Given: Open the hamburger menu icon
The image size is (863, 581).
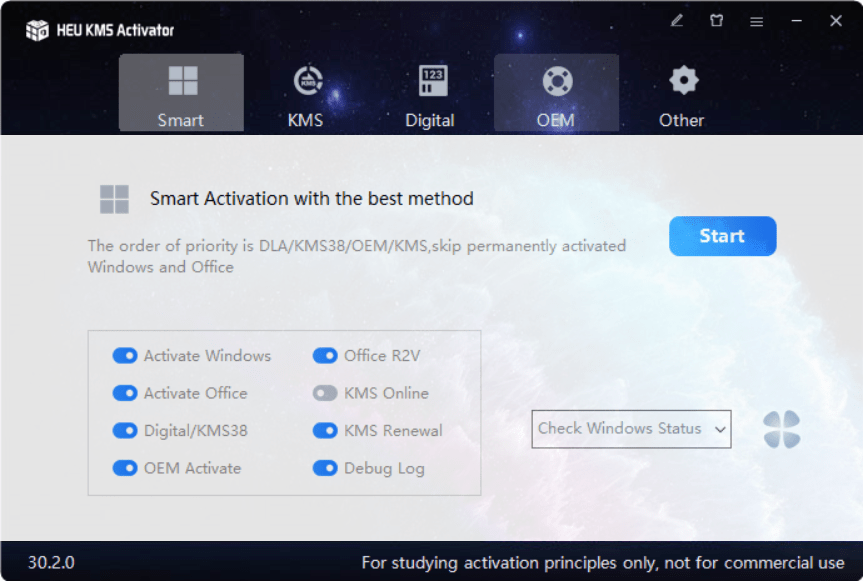Looking at the screenshot, I should click(757, 21).
